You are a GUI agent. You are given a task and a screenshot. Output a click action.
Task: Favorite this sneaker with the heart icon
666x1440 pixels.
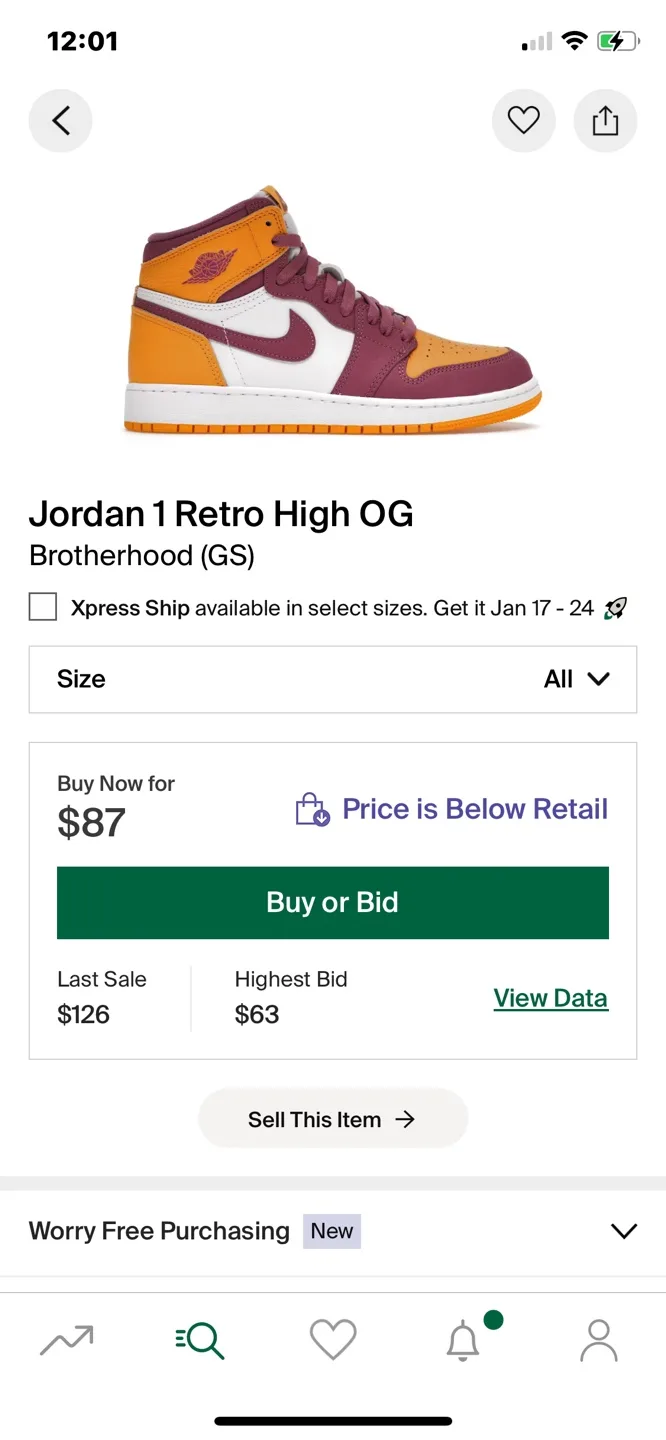(523, 121)
